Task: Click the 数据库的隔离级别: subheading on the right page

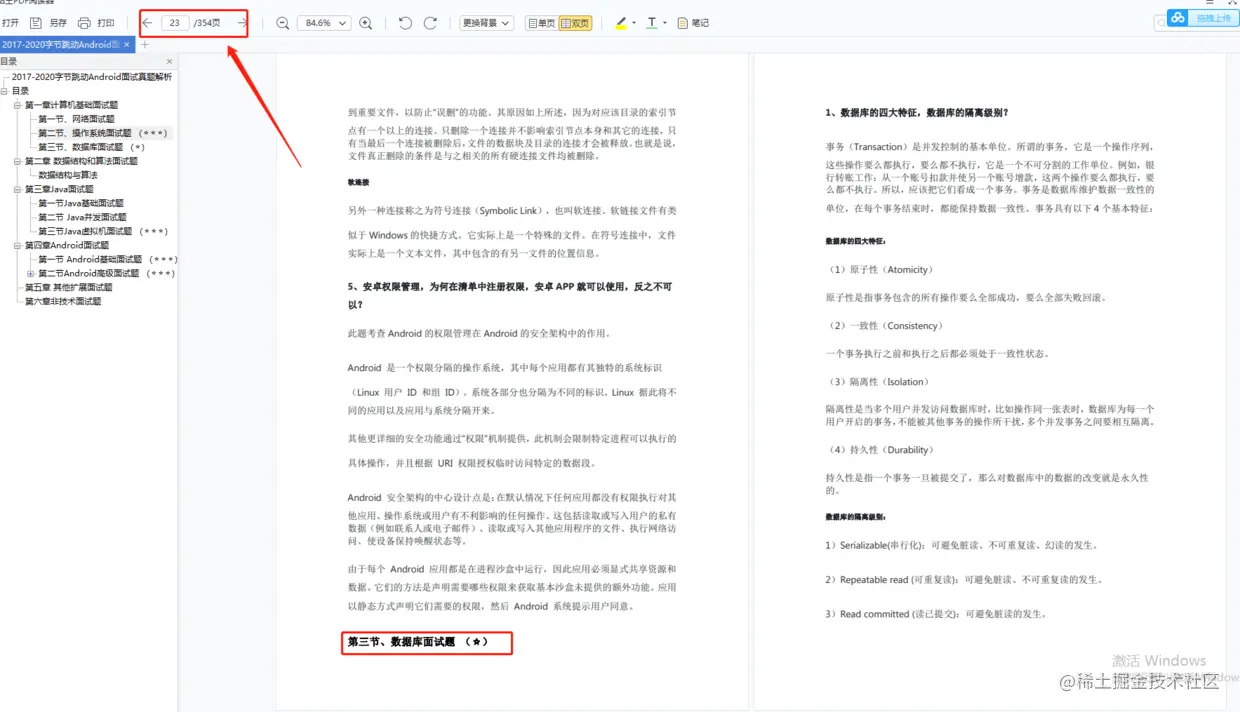Action: point(856,517)
